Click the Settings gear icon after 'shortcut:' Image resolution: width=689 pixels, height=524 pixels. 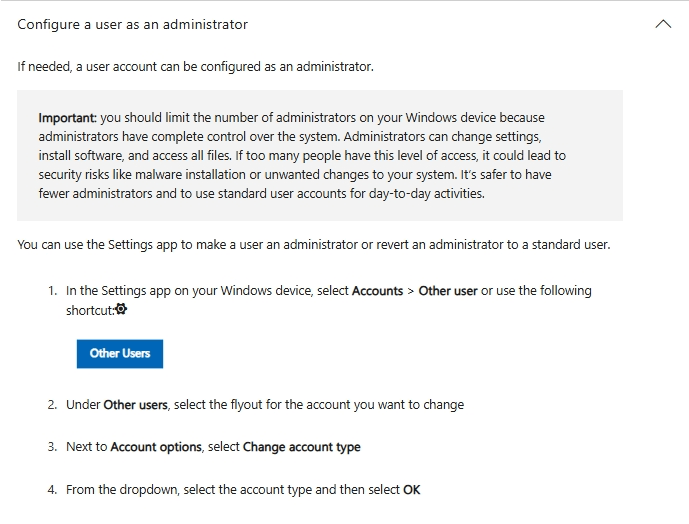point(122,310)
